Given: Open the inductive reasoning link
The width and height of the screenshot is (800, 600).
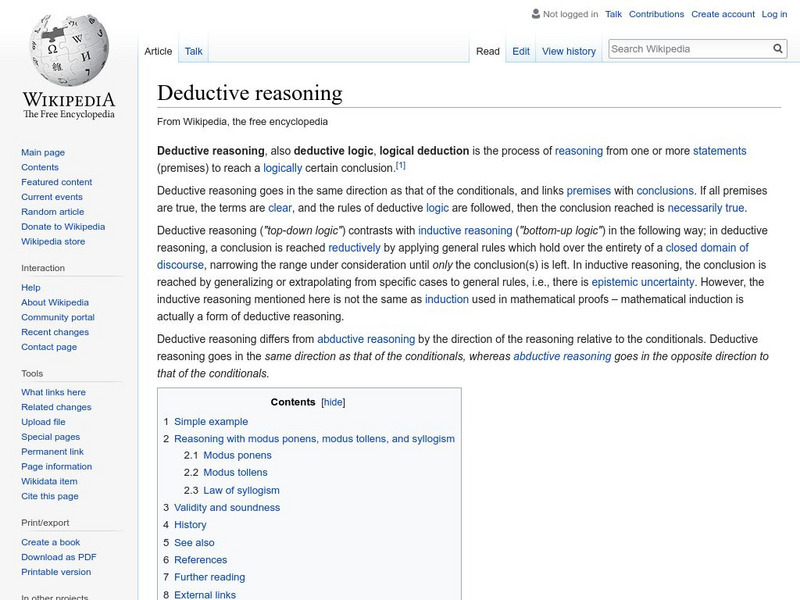Looking at the screenshot, I should coord(465,231).
